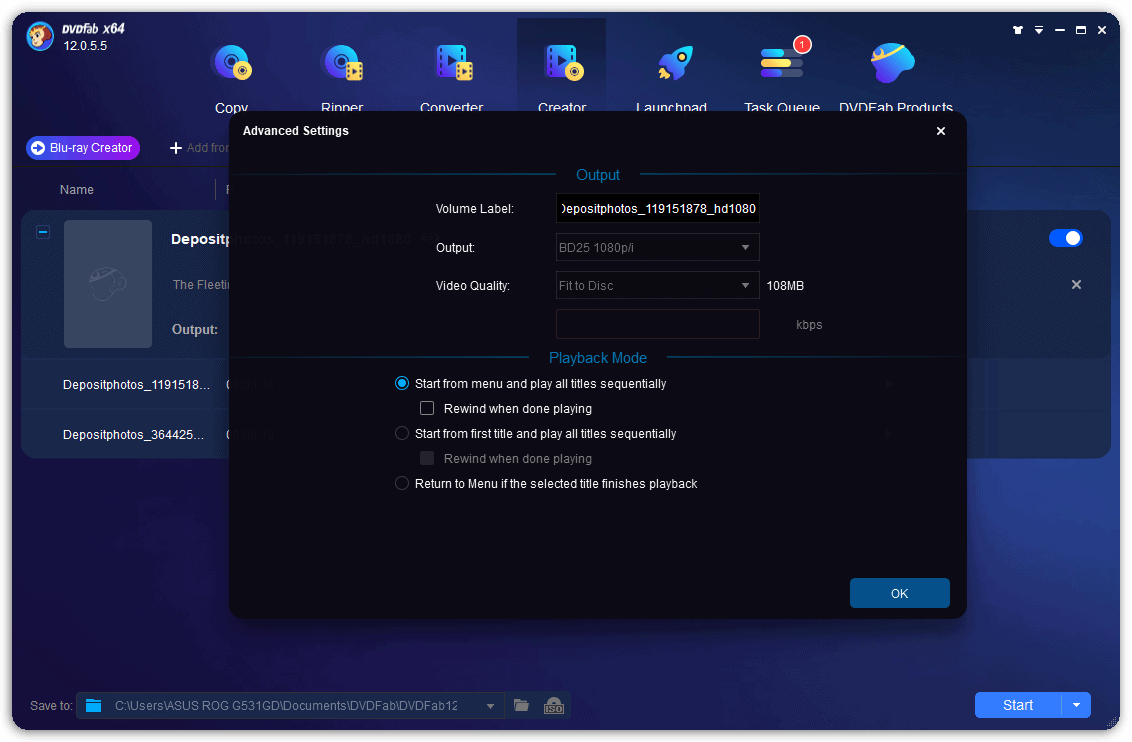Click the kbps bitrate input field
This screenshot has width=1132, height=742.
[658, 324]
